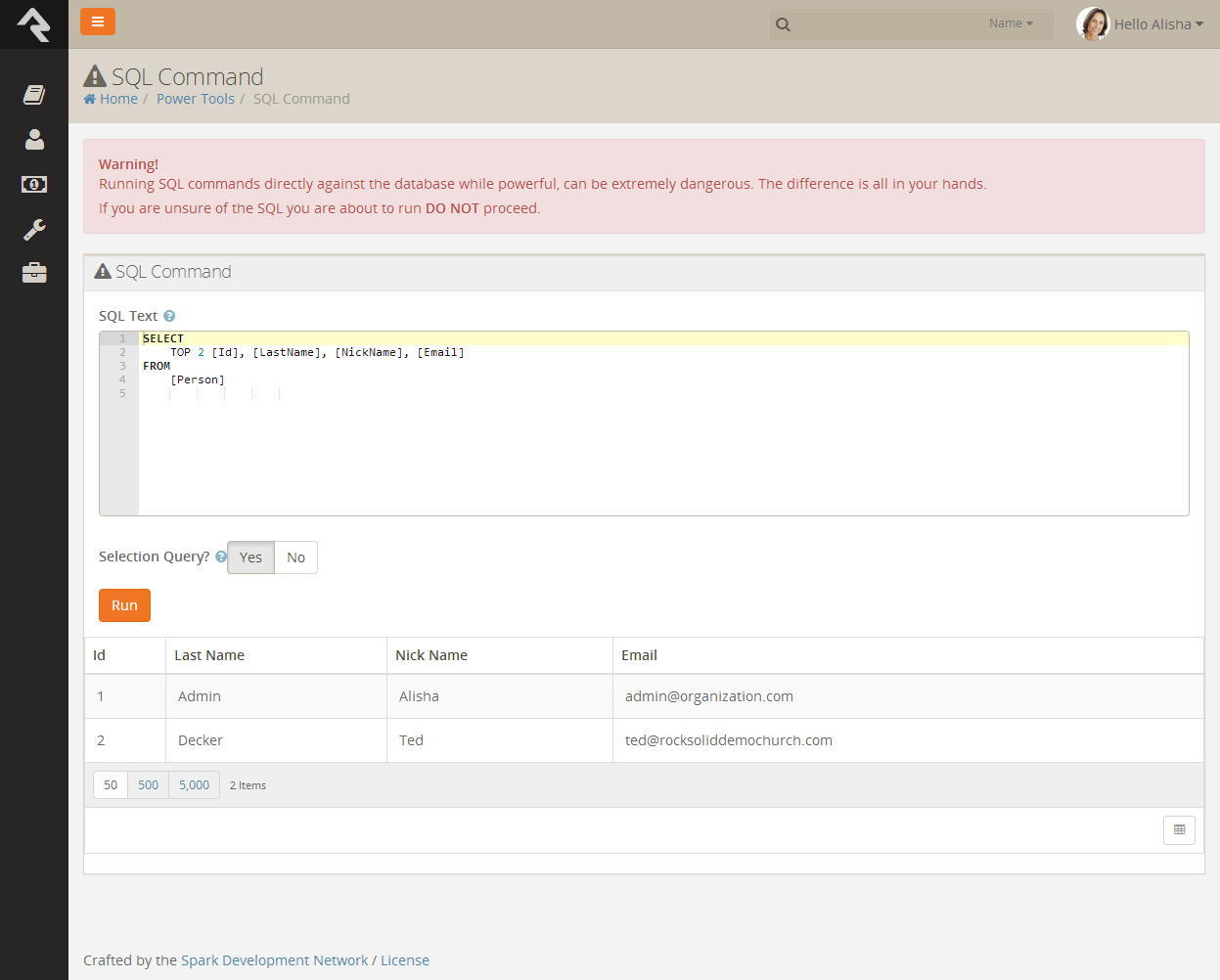Viewport: 1220px width, 980px height.
Task: Open the person sidebar icon
Action: click(34, 139)
